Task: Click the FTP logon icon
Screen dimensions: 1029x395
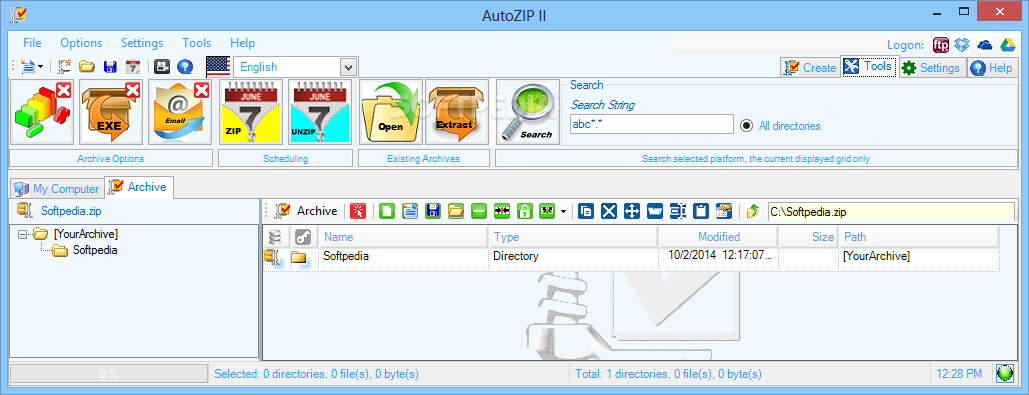Action: click(x=941, y=45)
